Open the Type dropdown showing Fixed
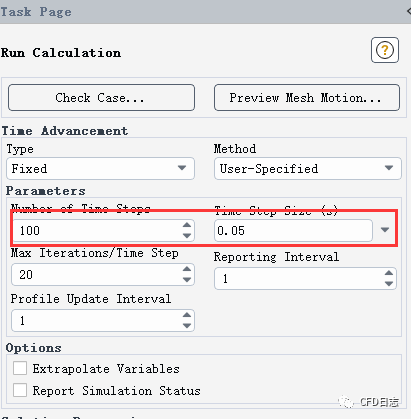The height and width of the screenshot is (419, 411). point(100,168)
